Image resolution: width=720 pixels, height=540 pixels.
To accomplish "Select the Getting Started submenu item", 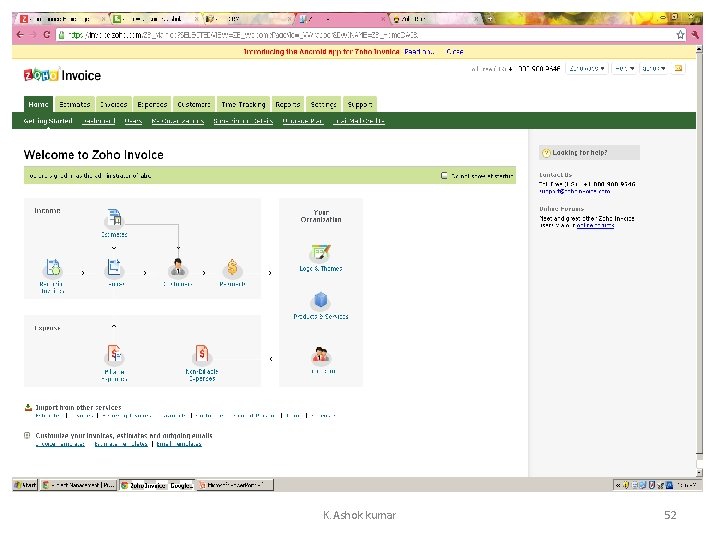I will click(48, 121).
